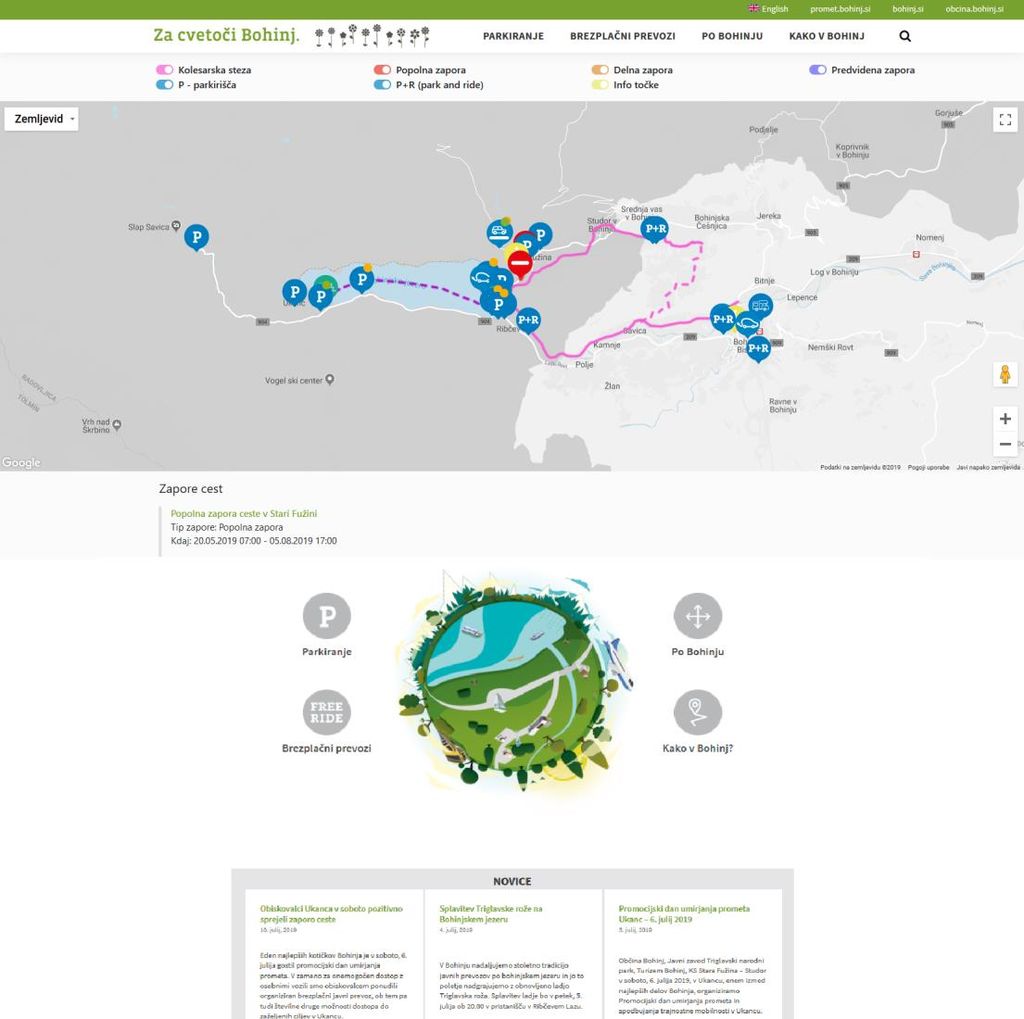Image resolution: width=1024 pixels, height=1019 pixels.
Task: Toggle the Popolna zapora layer
Action: tap(382, 70)
